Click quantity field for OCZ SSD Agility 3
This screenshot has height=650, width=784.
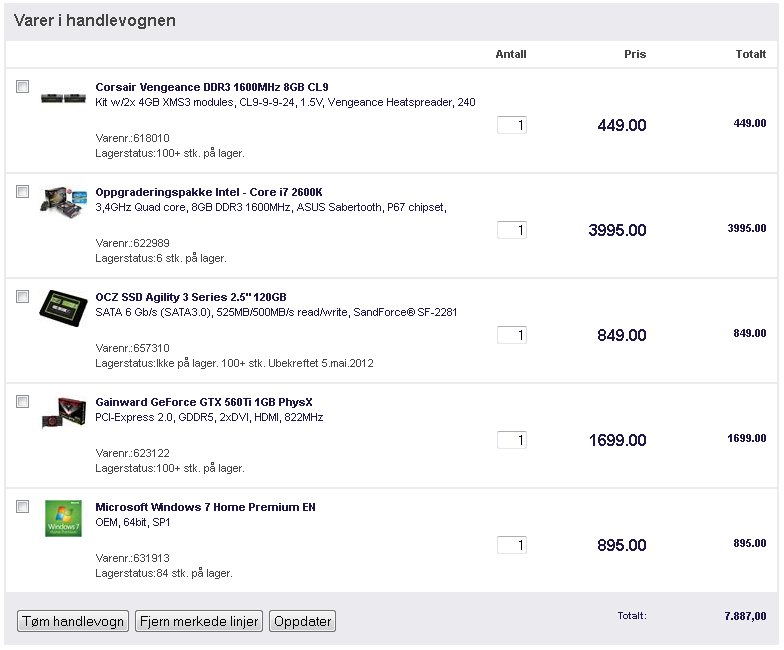[x=512, y=335]
